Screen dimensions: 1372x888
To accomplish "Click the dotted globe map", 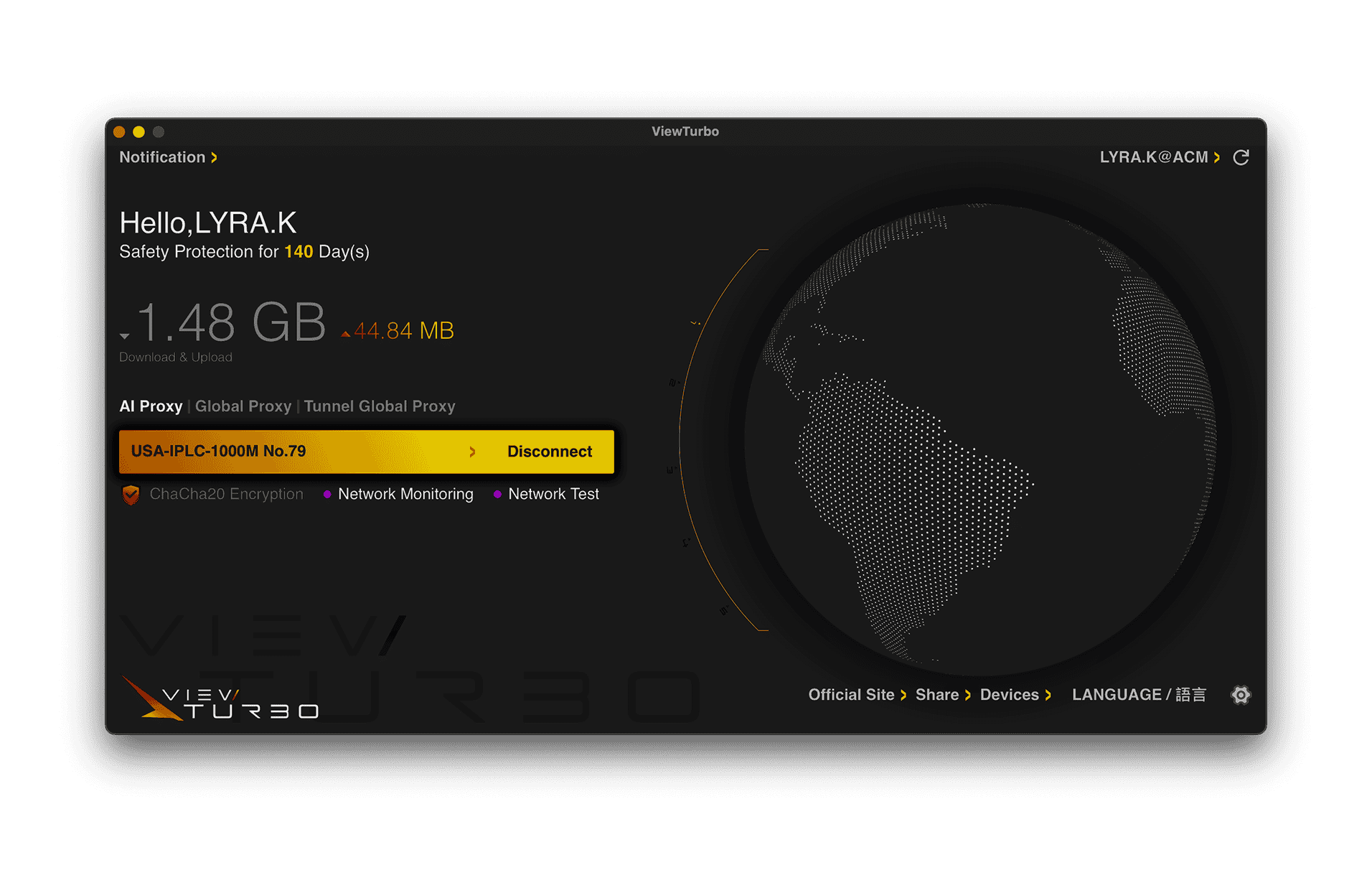I will tap(980, 439).
